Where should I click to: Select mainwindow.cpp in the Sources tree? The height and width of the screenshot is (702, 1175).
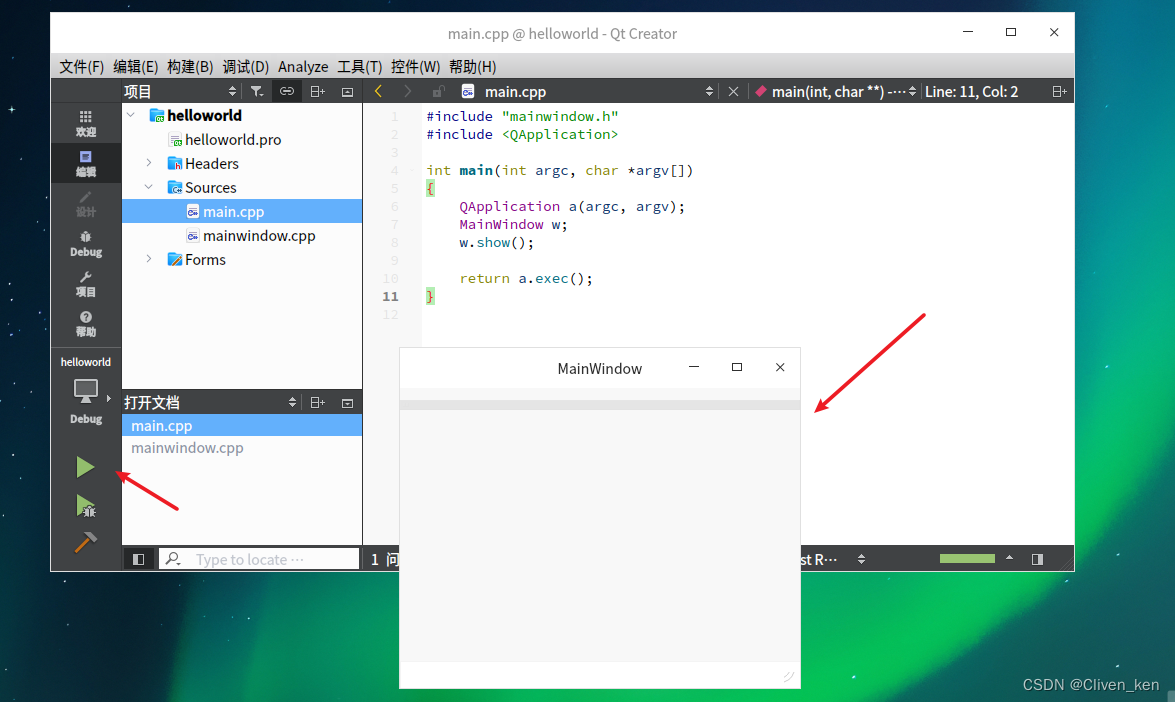259,235
